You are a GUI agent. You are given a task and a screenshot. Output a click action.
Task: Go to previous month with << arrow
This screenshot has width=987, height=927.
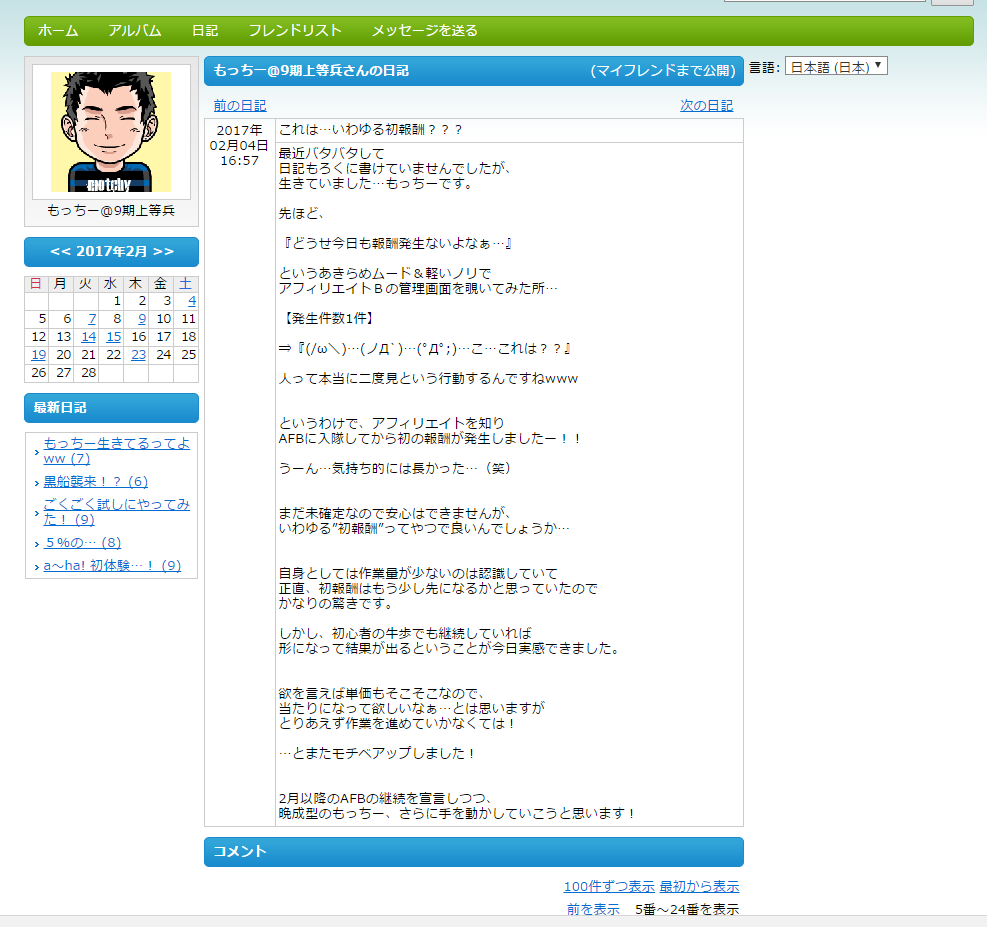(x=60, y=251)
